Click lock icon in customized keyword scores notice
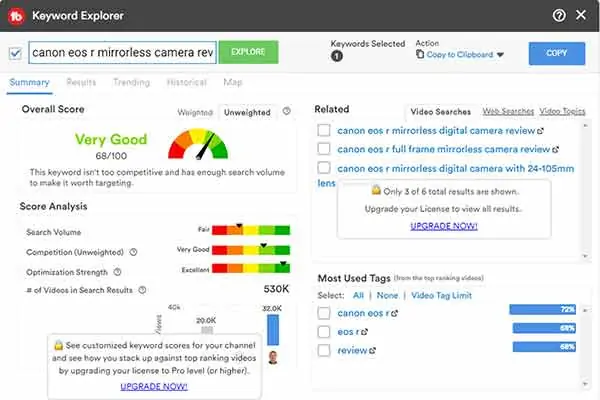This screenshot has width=600, height=400. click(58, 344)
